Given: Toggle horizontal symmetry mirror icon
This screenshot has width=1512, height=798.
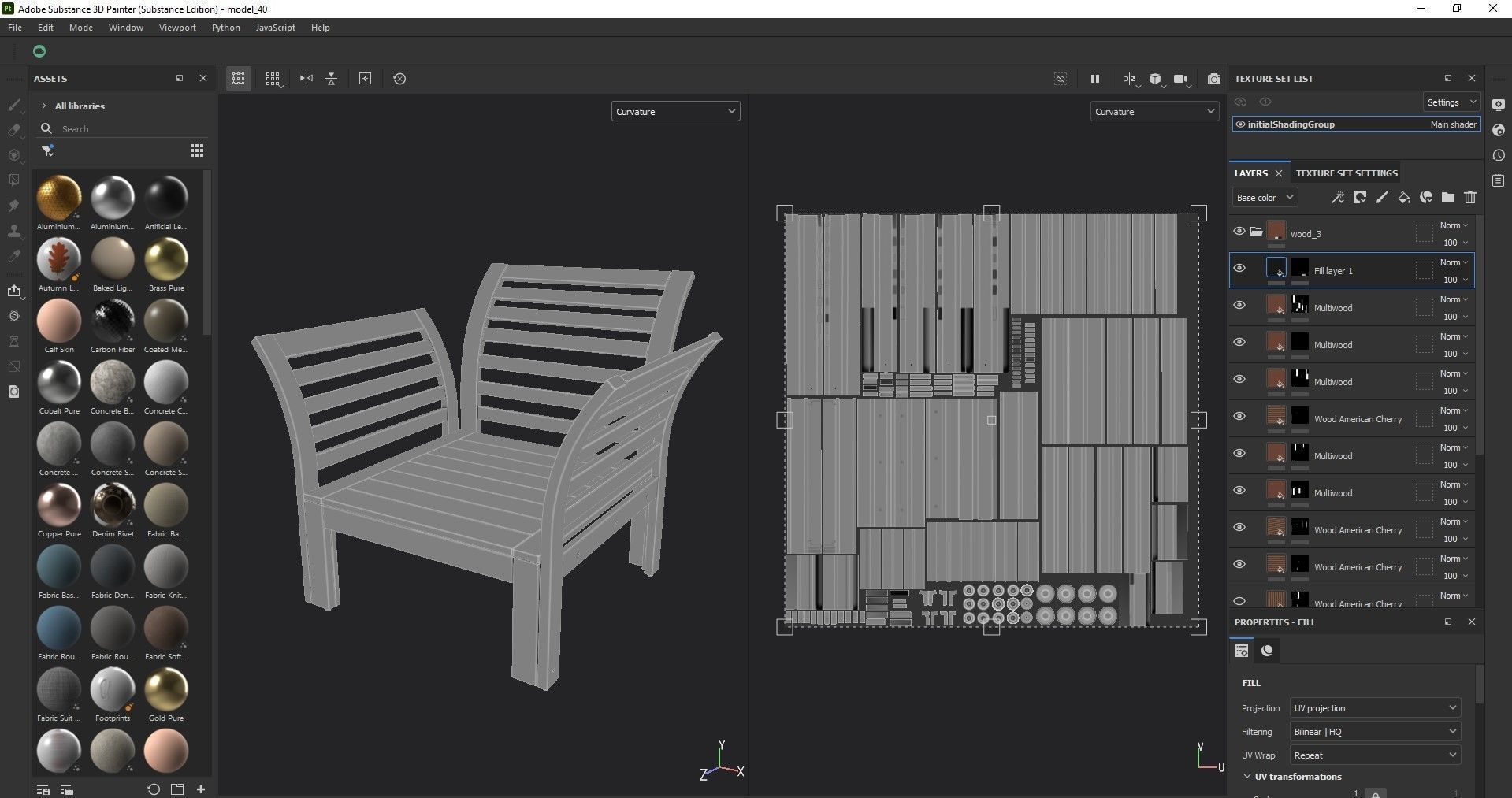Looking at the screenshot, I should pyautogui.click(x=306, y=79).
